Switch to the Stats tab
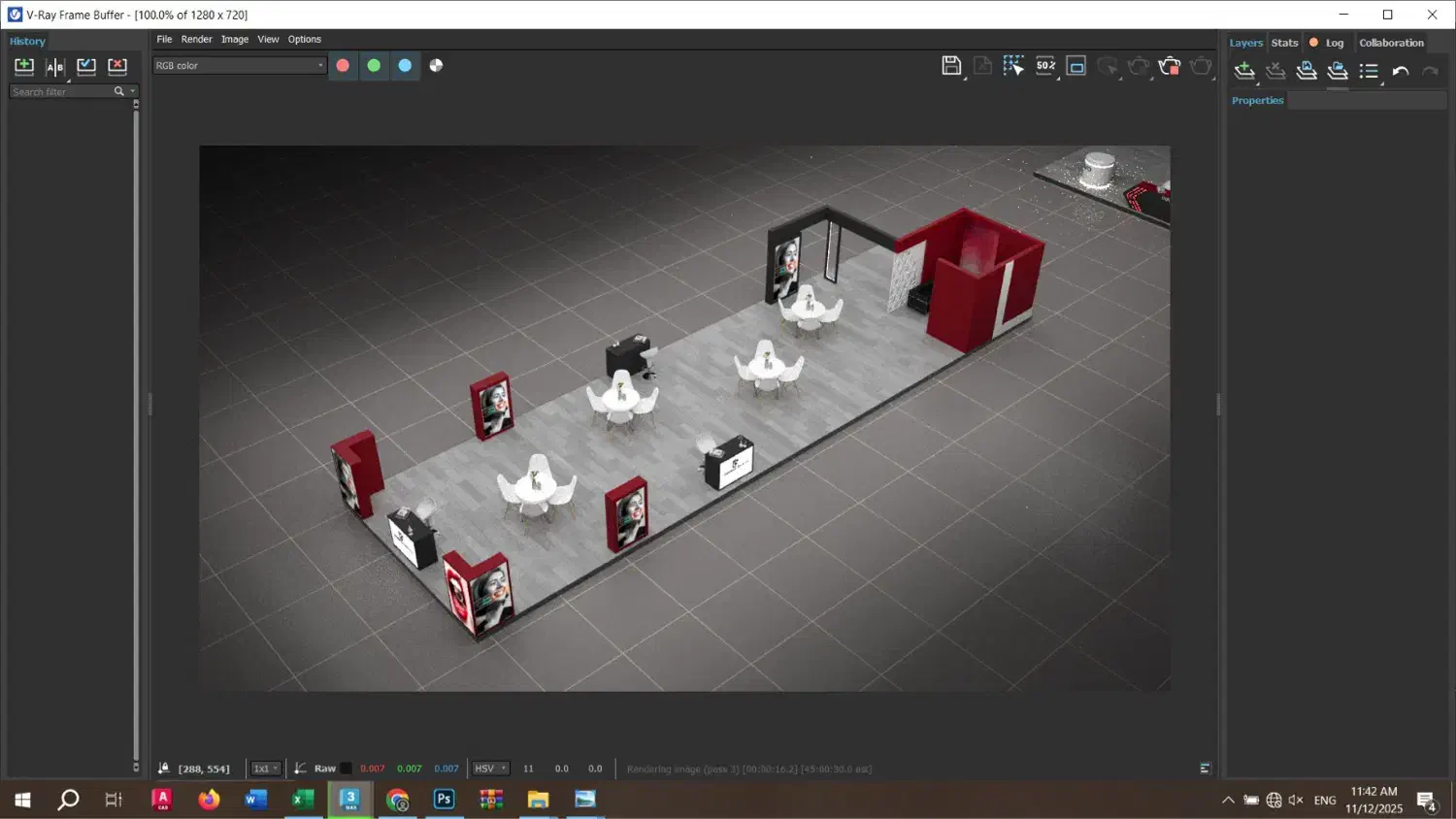The width and height of the screenshot is (1456, 819). point(1284,43)
